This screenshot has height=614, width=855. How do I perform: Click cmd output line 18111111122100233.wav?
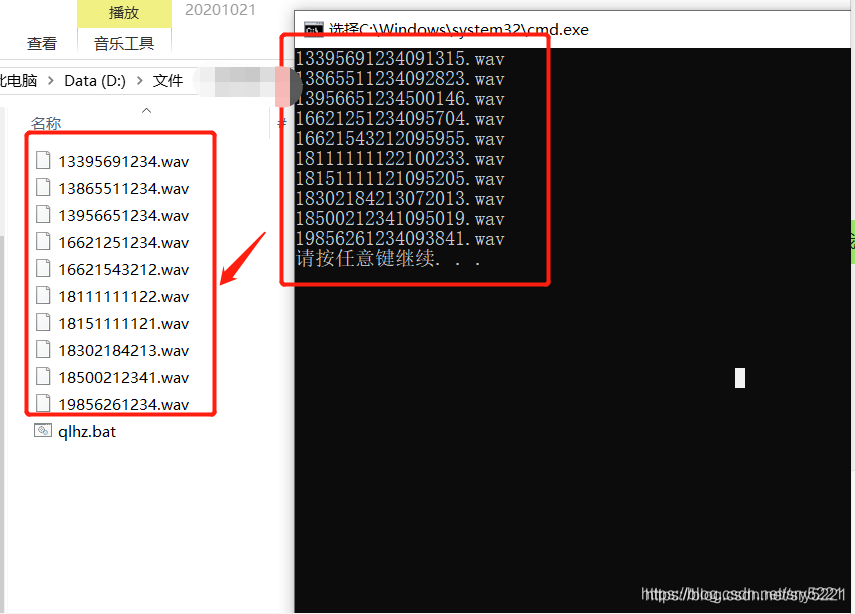(400, 159)
